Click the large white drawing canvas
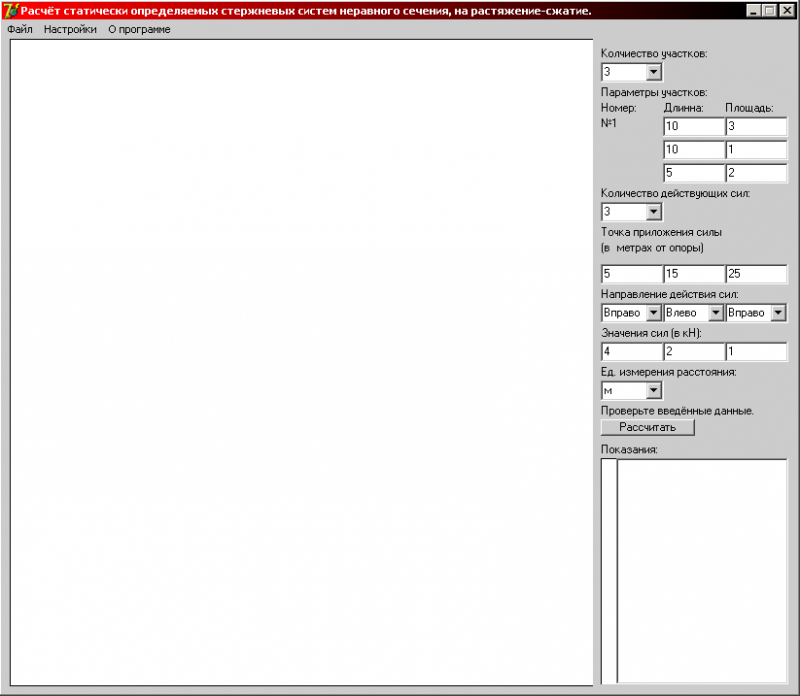This screenshot has height=696, width=800. 302,362
